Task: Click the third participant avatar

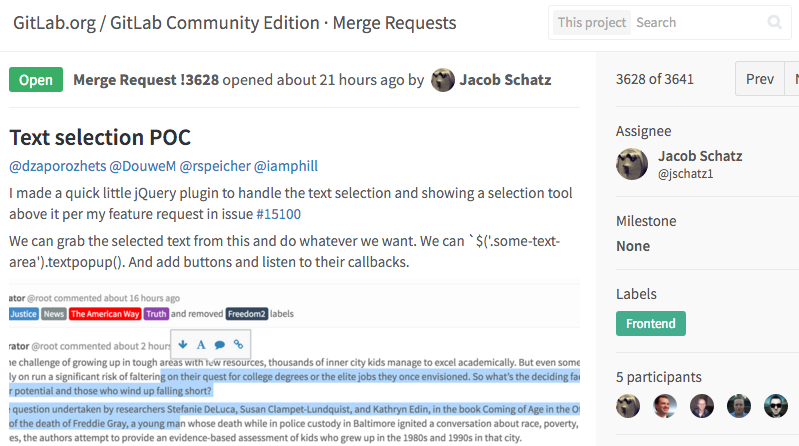Action: [702, 406]
